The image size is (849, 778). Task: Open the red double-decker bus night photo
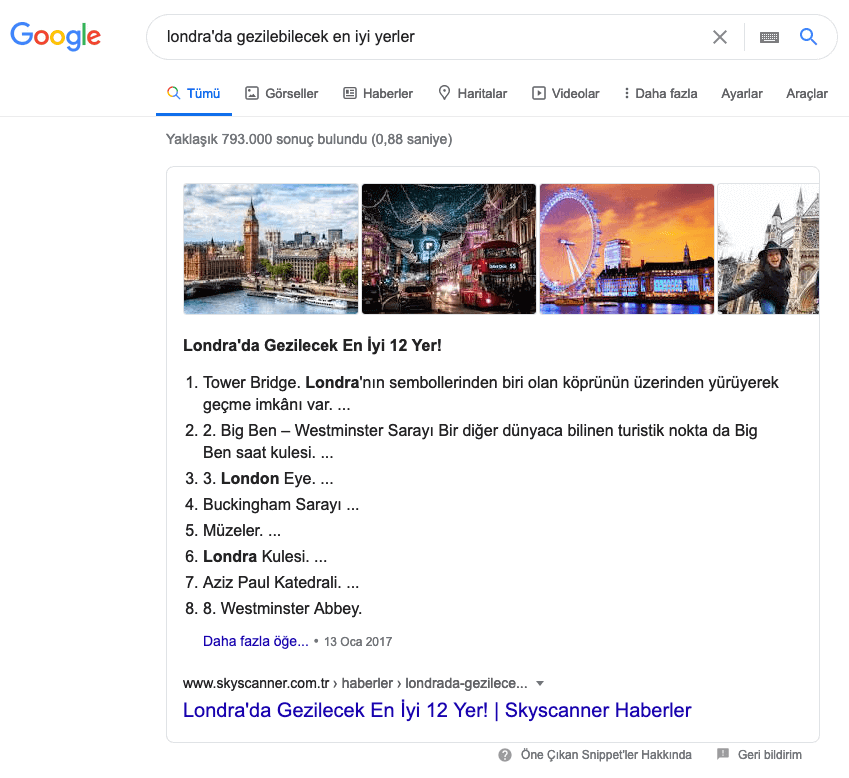(x=449, y=249)
